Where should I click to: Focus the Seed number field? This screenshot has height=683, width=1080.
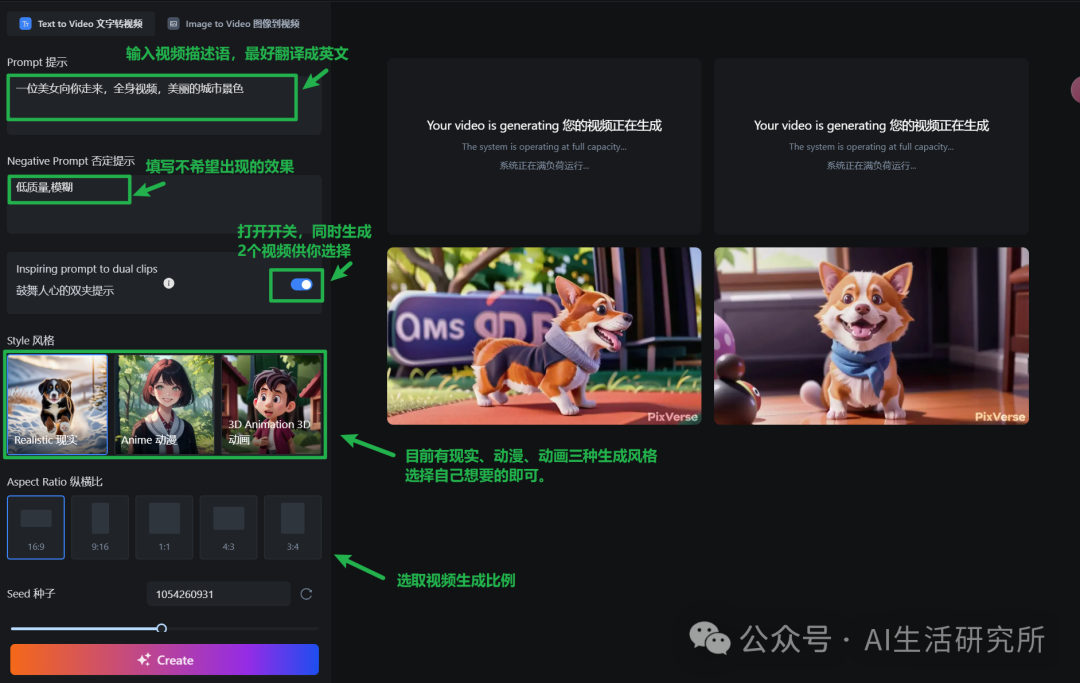click(218, 593)
